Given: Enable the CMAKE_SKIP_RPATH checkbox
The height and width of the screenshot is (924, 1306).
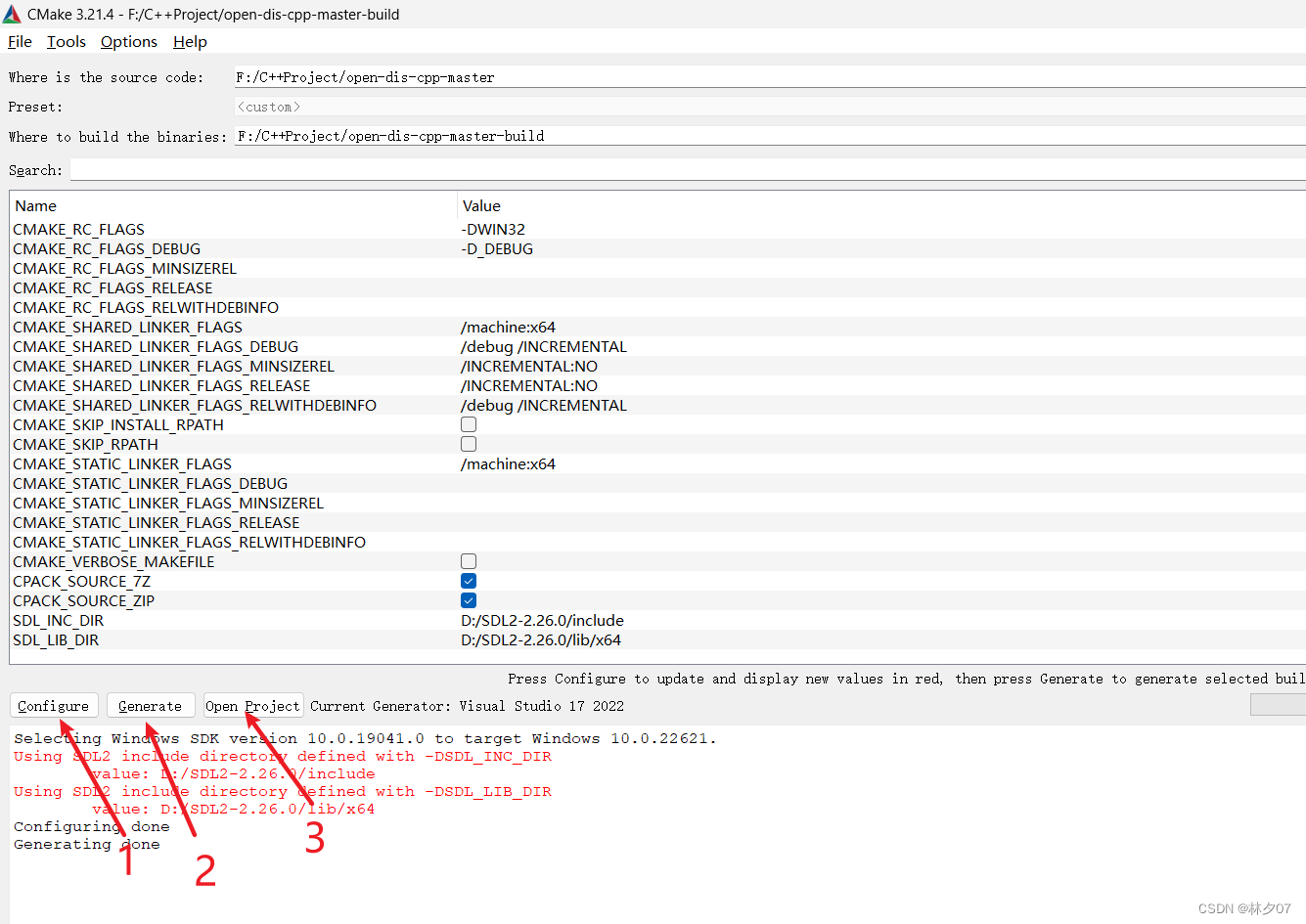Looking at the screenshot, I should 468,443.
